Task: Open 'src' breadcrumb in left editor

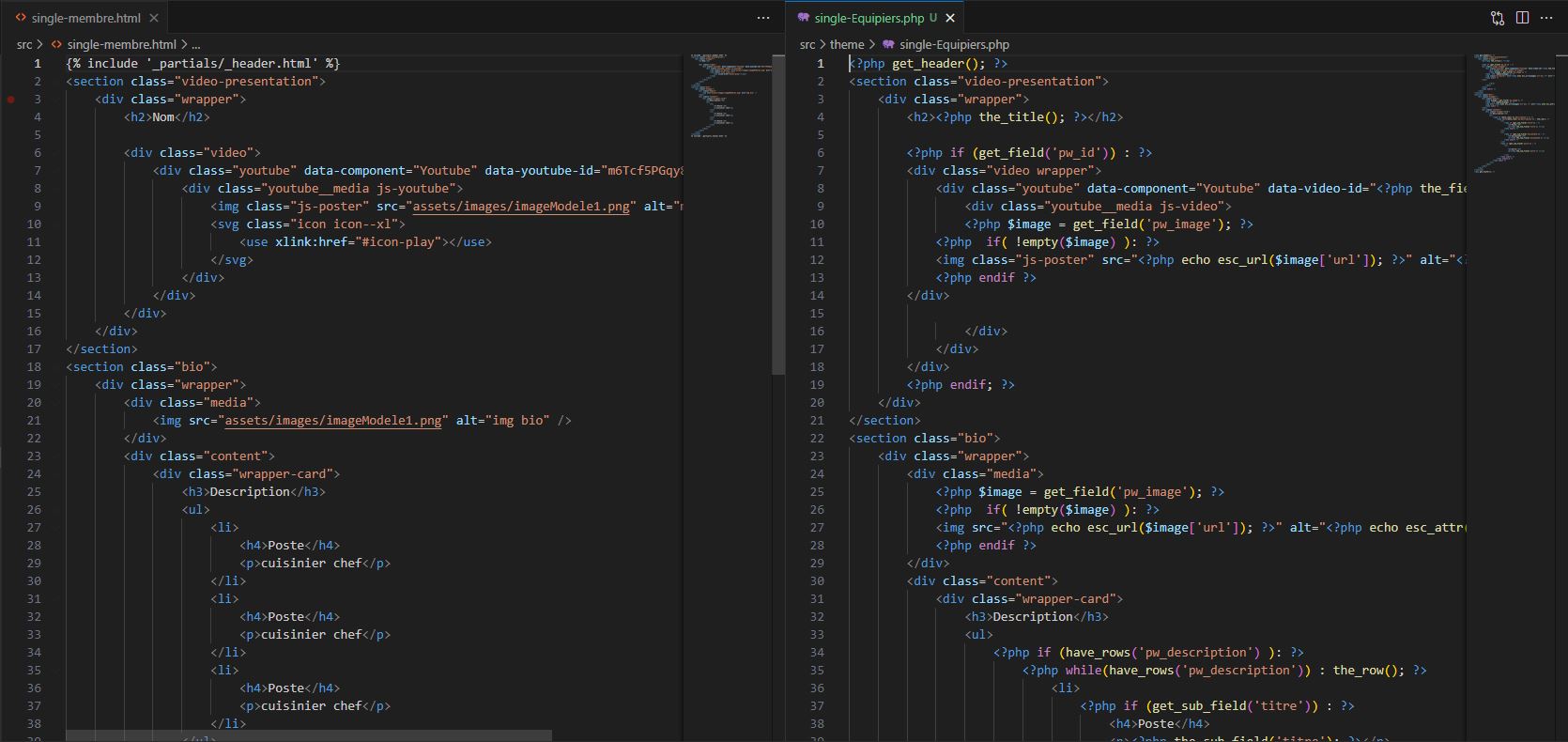Action: pyautogui.click(x=24, y=44)
